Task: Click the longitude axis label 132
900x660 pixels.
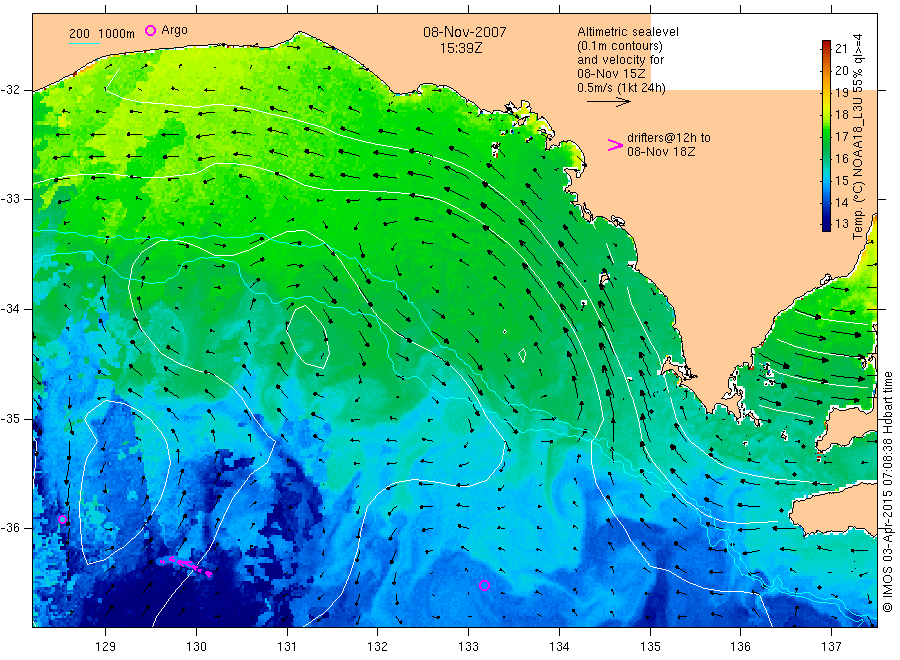Action: (378, 647)
